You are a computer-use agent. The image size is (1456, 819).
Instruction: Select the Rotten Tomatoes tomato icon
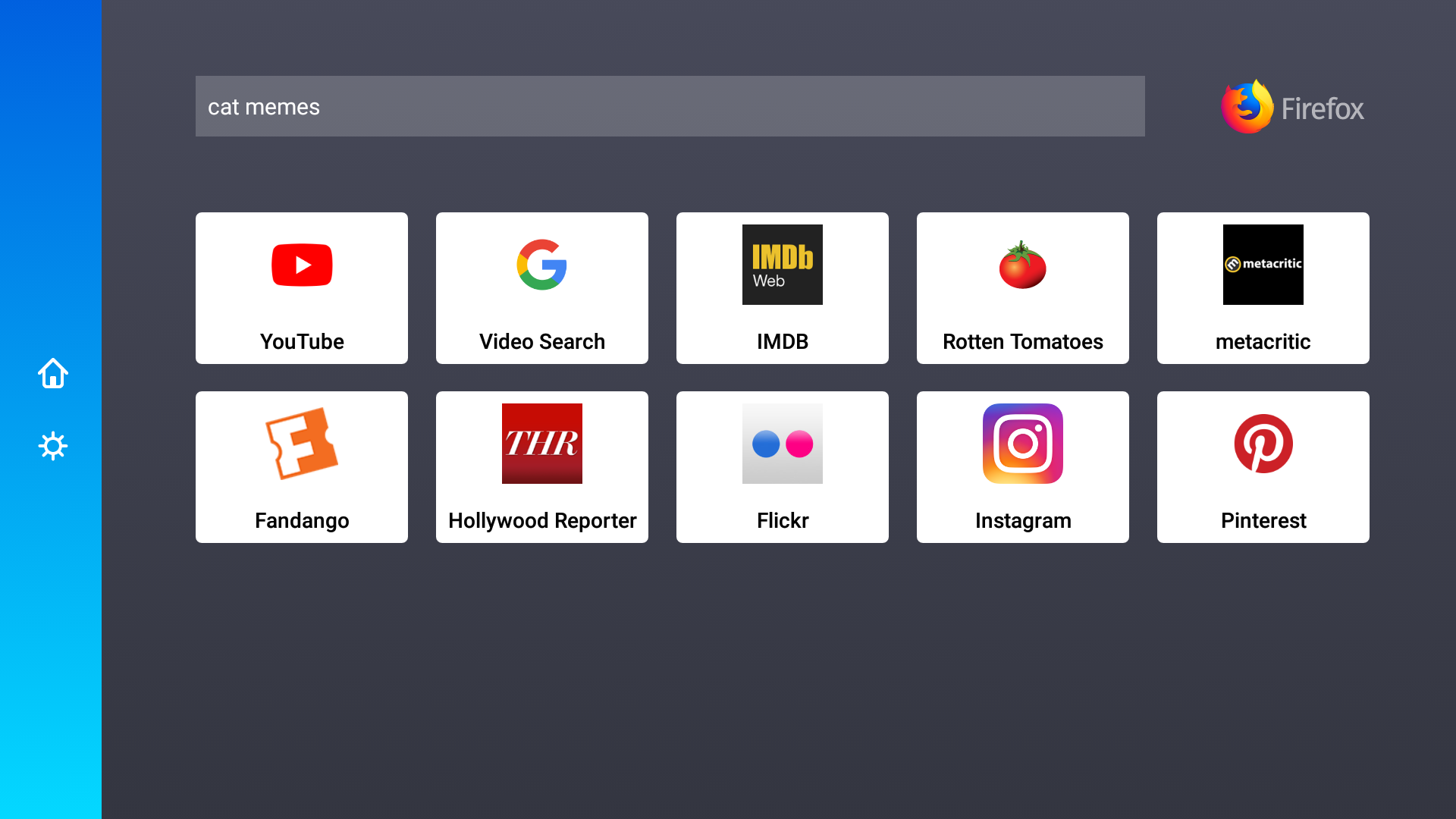(x=1022, y=265)
